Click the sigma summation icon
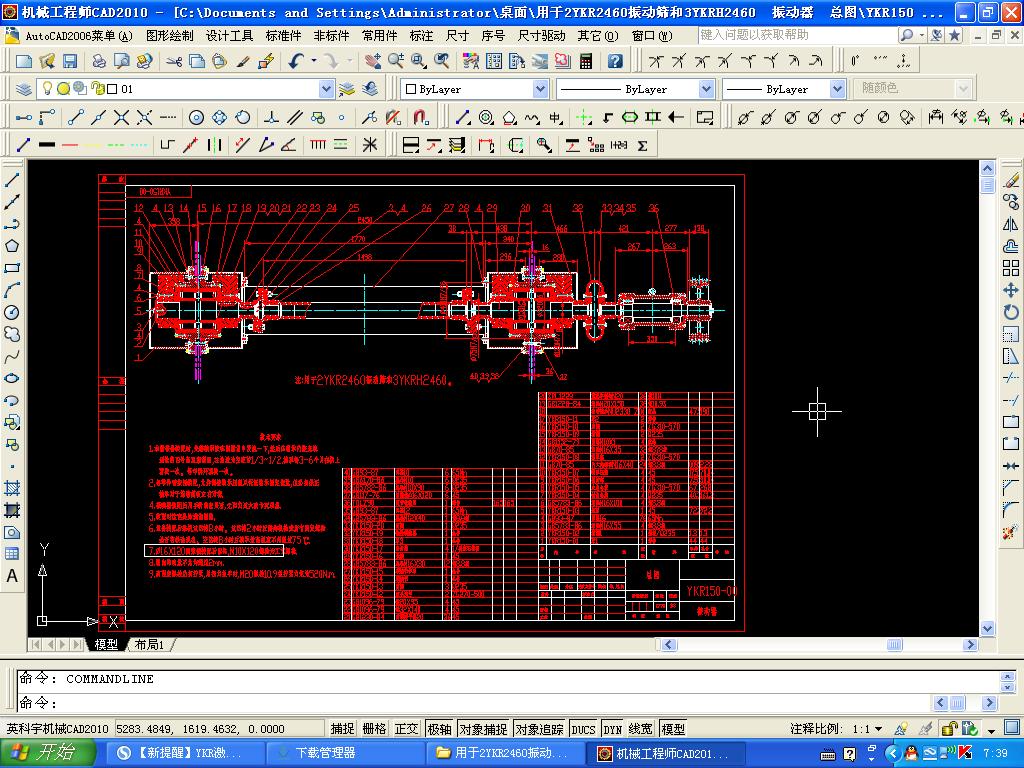Image resolution: width=1024 pixels, height=768 pixels. click(642, 145)
